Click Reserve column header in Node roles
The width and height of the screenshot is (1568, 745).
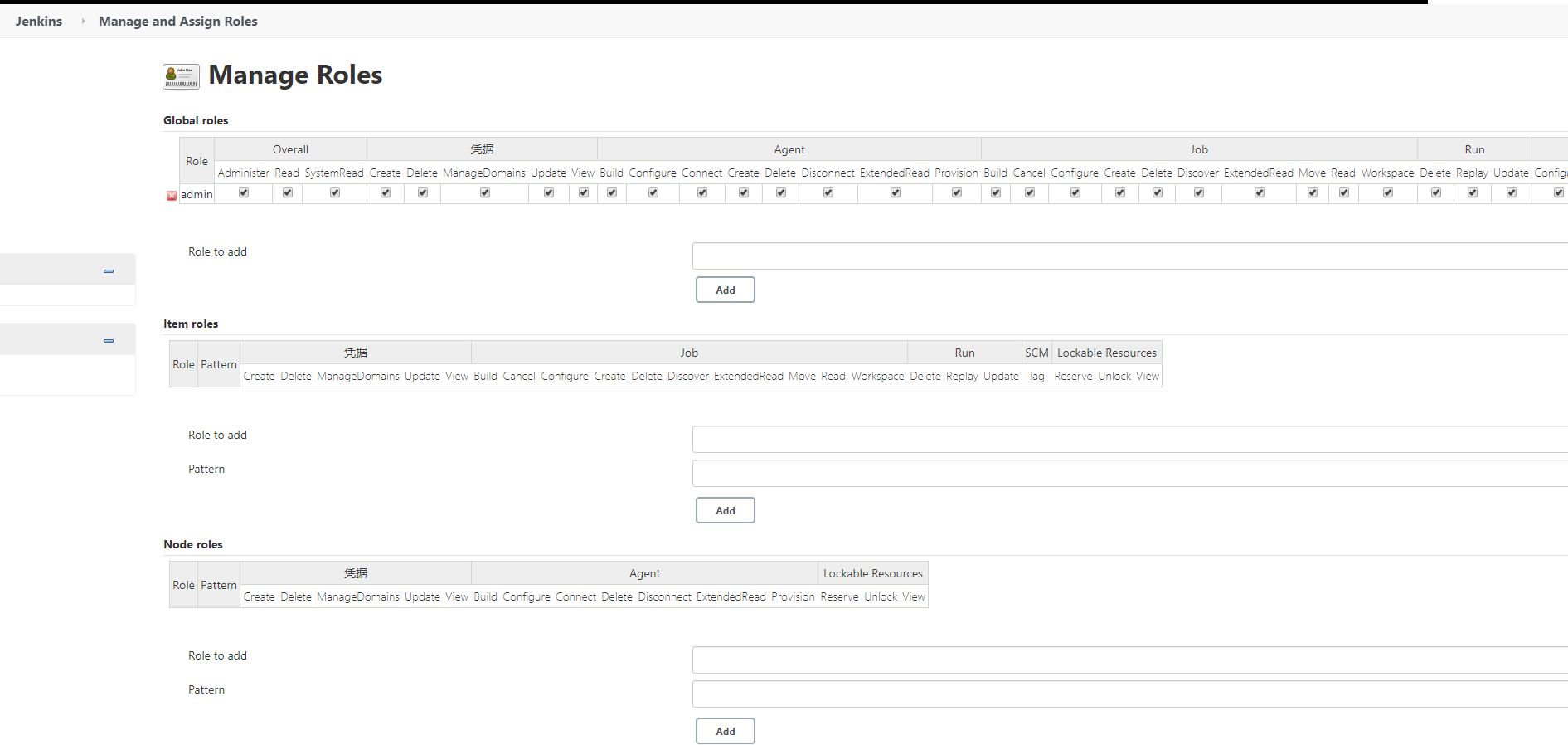pyautogui.click(x=839, y=596)
